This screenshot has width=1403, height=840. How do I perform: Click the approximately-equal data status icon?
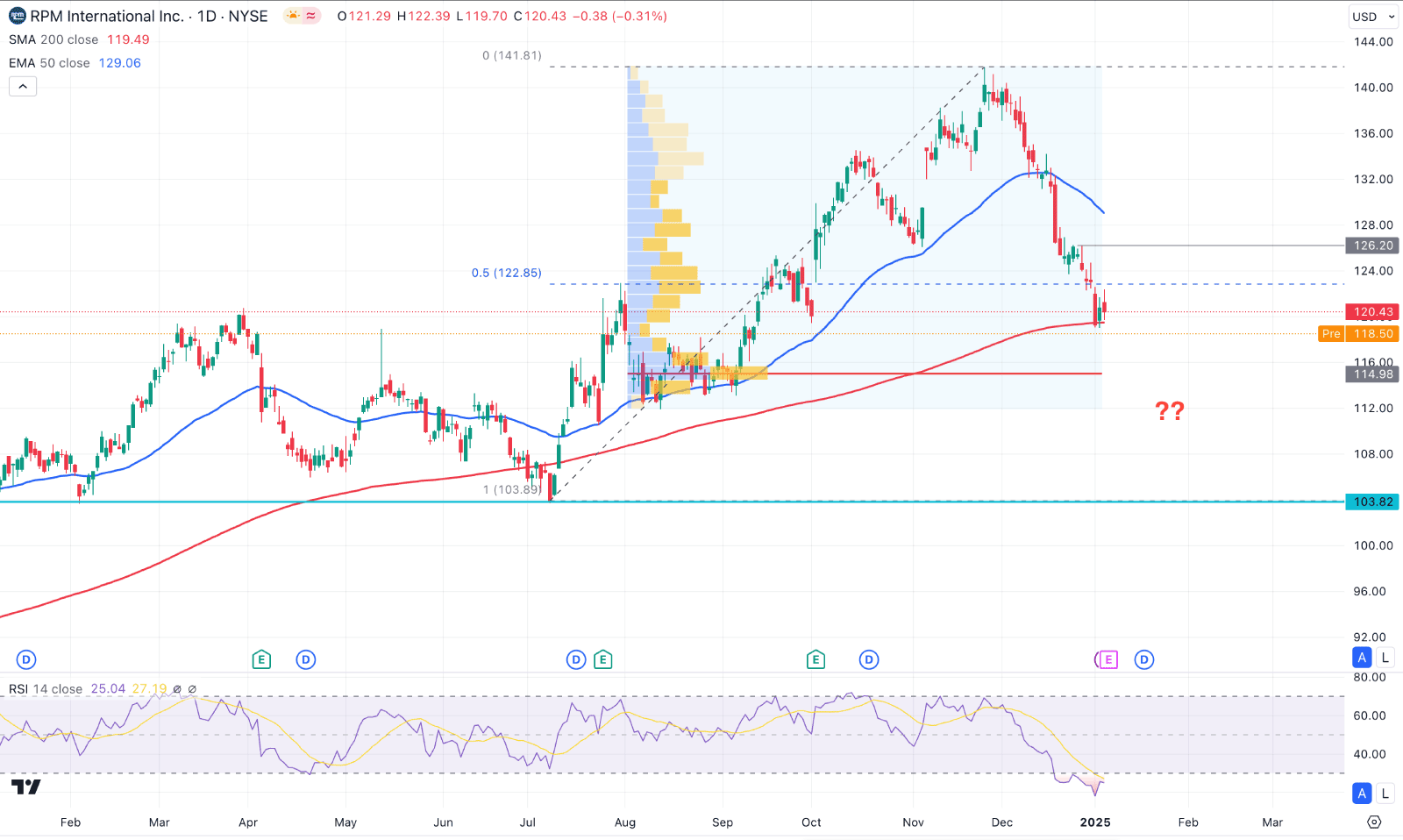[x=311, y=16]
